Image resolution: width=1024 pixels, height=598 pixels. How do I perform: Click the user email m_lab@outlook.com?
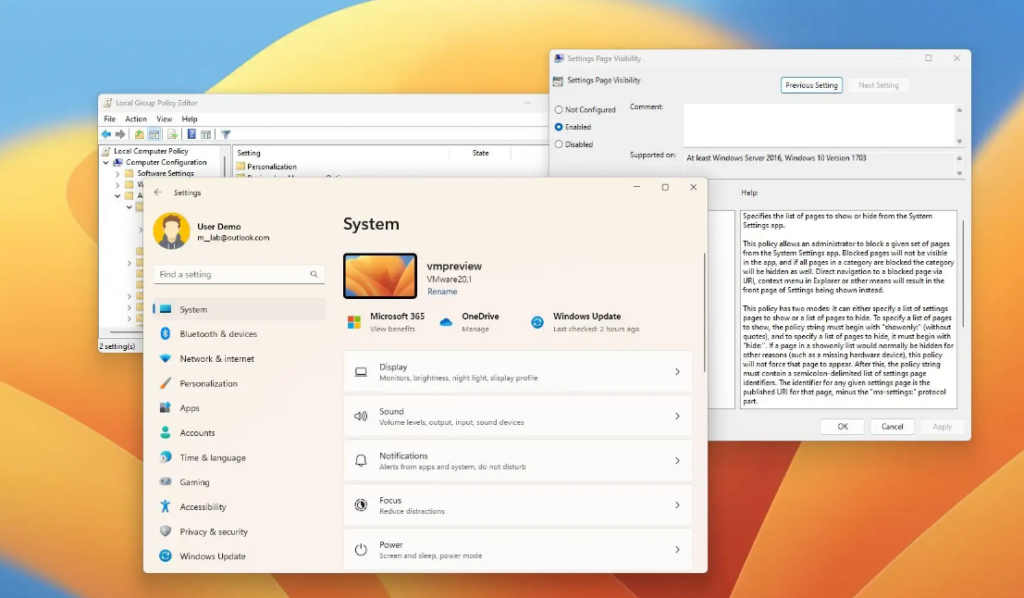pos(233,238)
